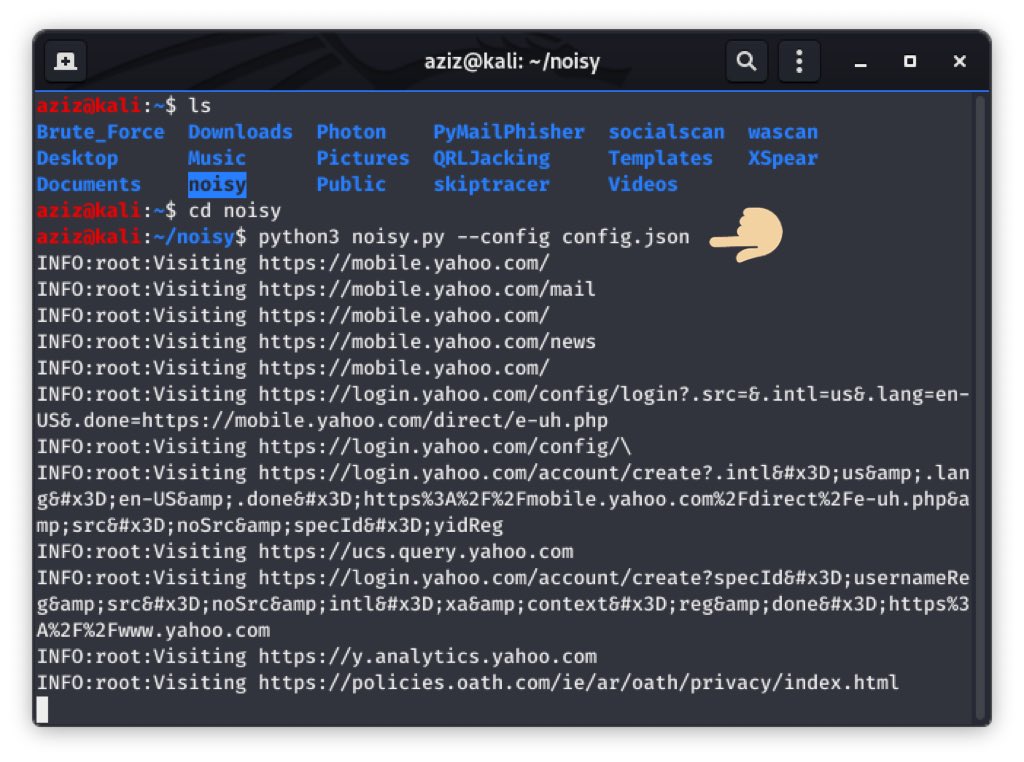Click the https://login.yahoo.com/config/\ URL
Viewport: 1024px width, 762px height.
(445, 447)
